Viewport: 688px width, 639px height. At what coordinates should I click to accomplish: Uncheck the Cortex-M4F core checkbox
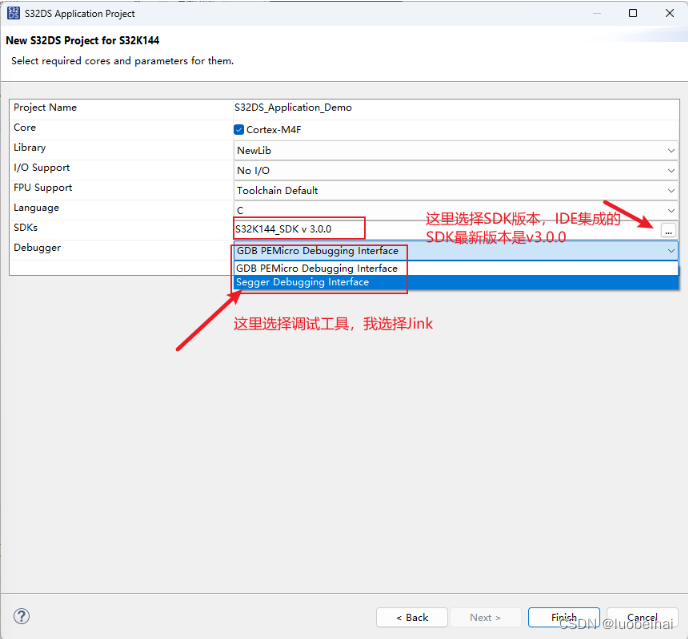tap(239, 129)
